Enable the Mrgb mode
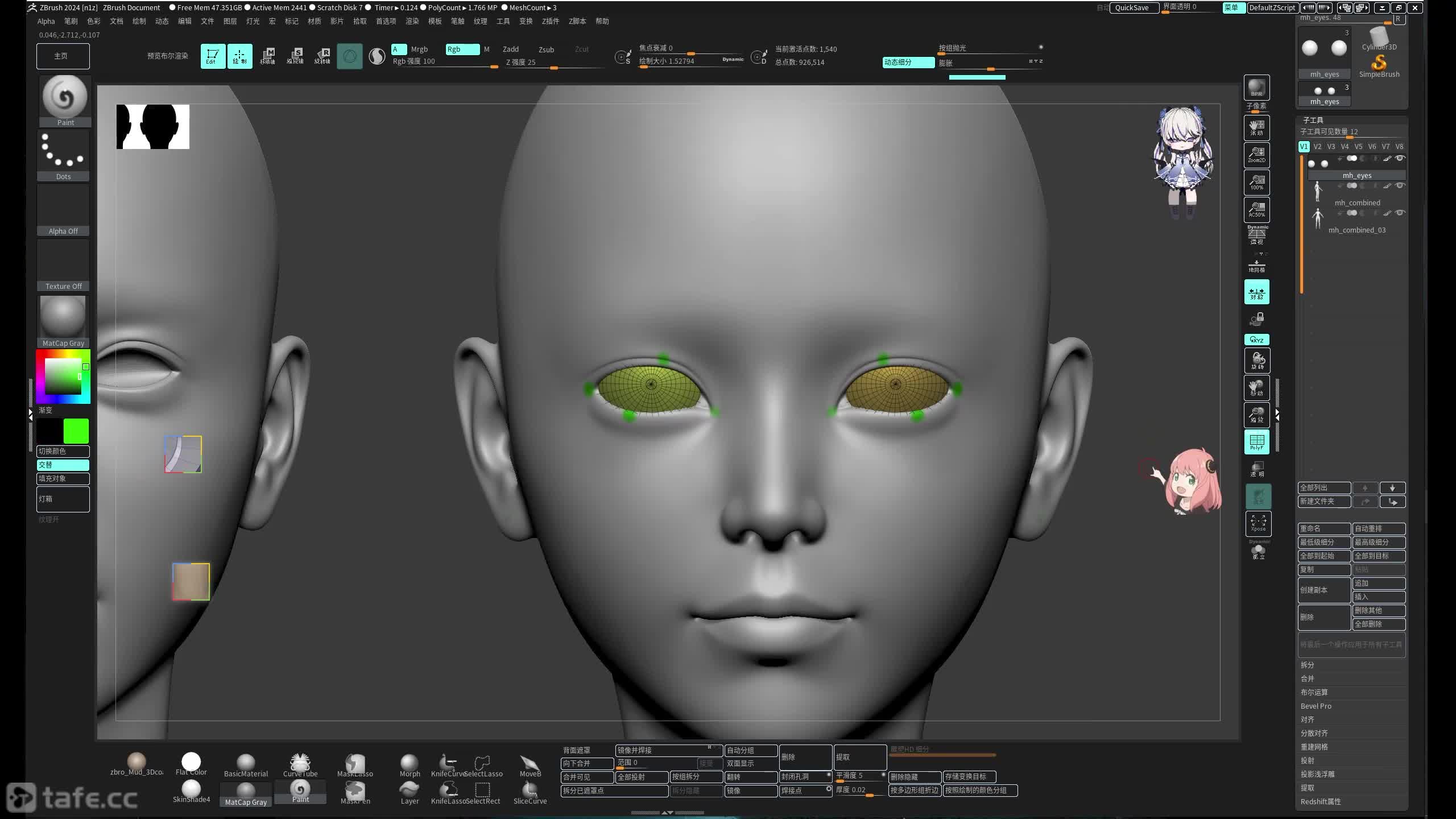The width and height of the screenshot is (1456, 819). click(419, 49)
